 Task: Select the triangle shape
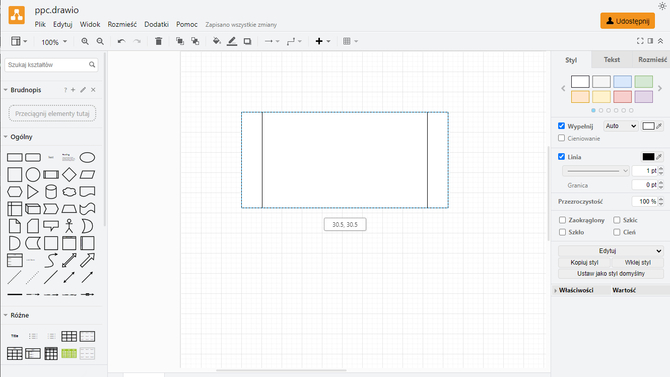tap(32, 192)
